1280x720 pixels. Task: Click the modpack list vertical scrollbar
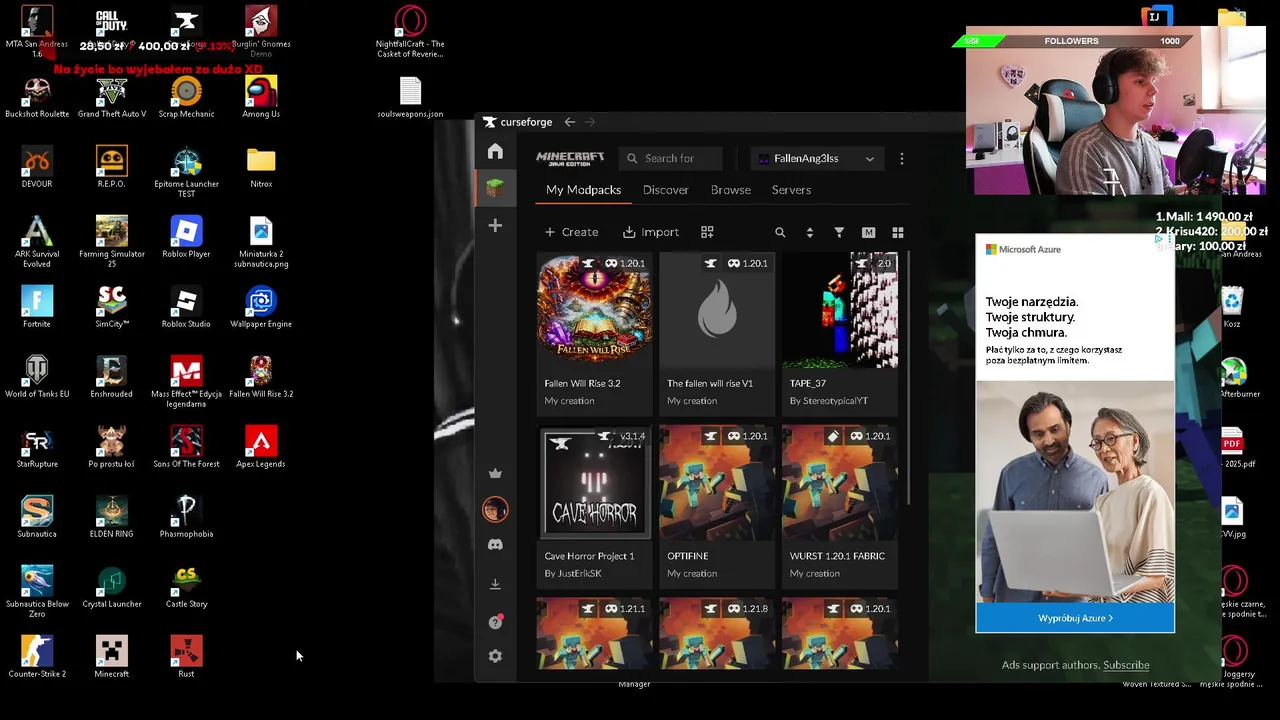(909, 378)
